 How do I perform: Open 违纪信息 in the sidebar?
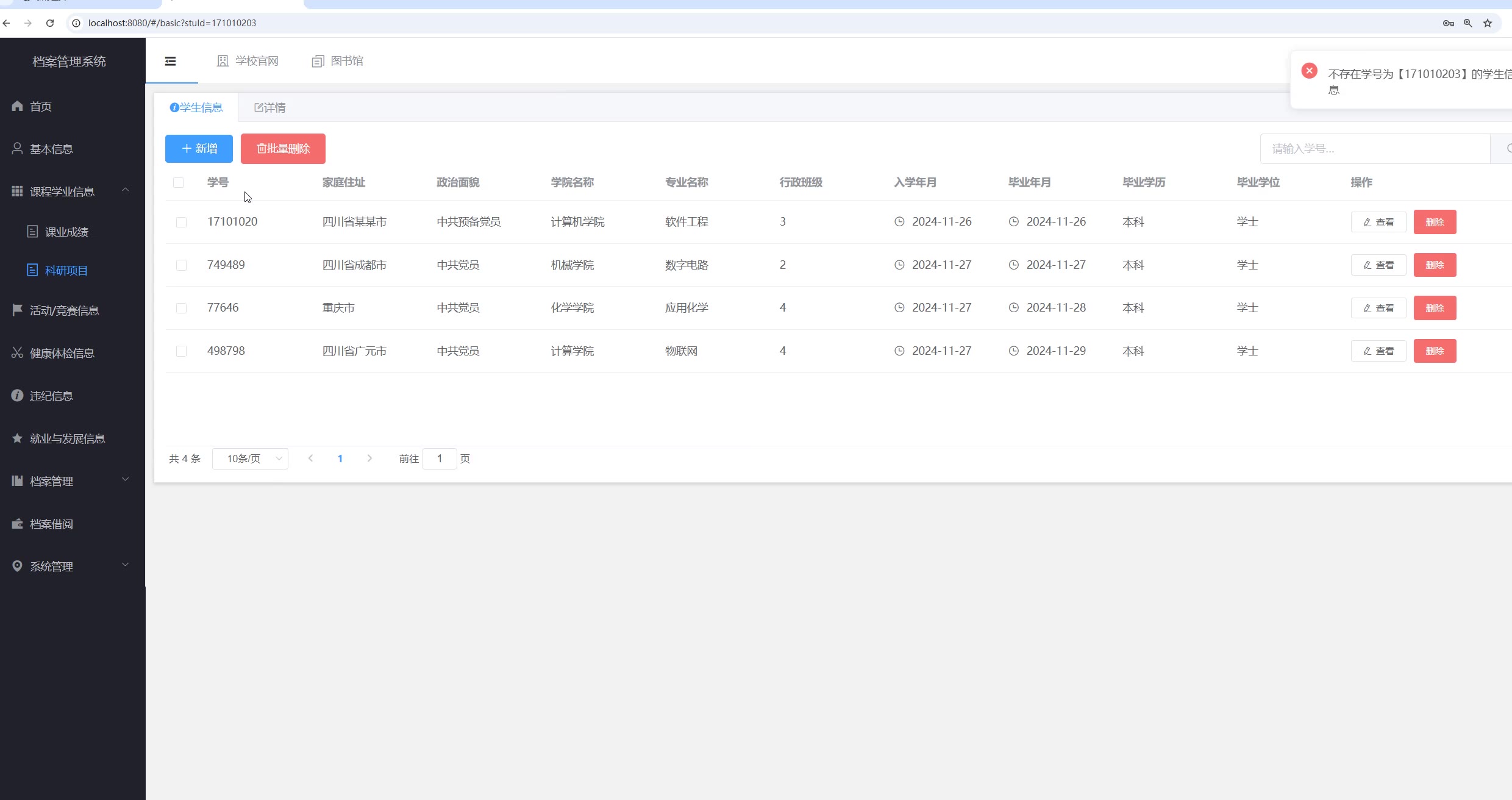click(x=51, y=396)
